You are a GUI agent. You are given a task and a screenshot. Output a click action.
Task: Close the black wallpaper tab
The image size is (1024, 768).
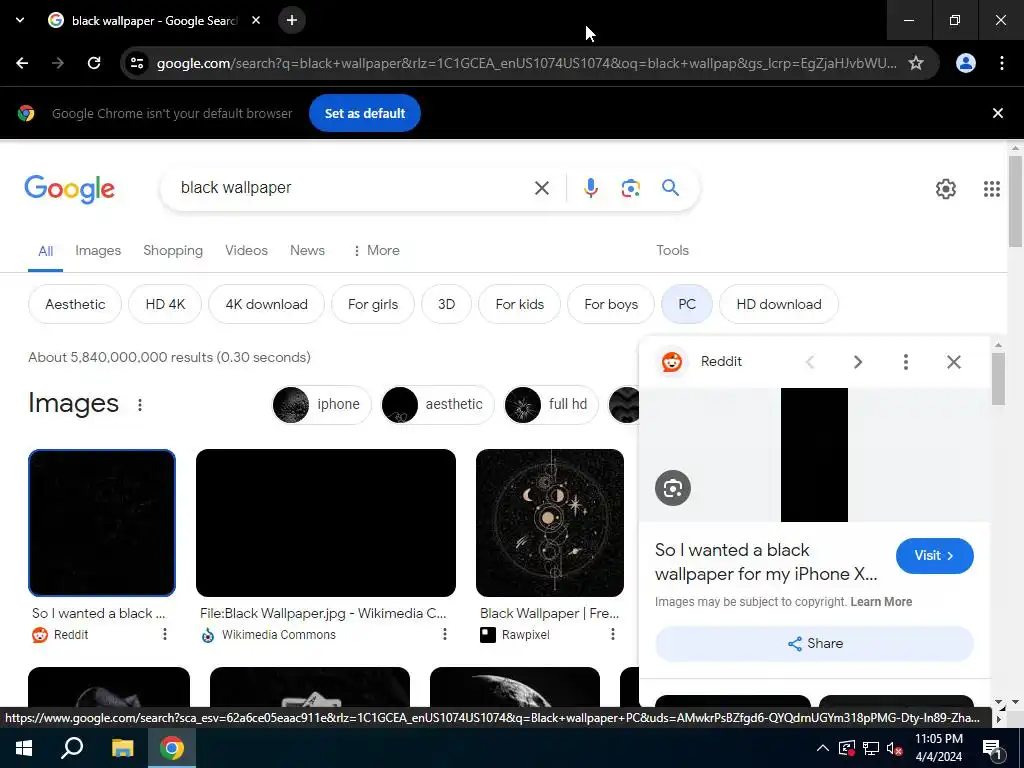click(x=256, y=20)
